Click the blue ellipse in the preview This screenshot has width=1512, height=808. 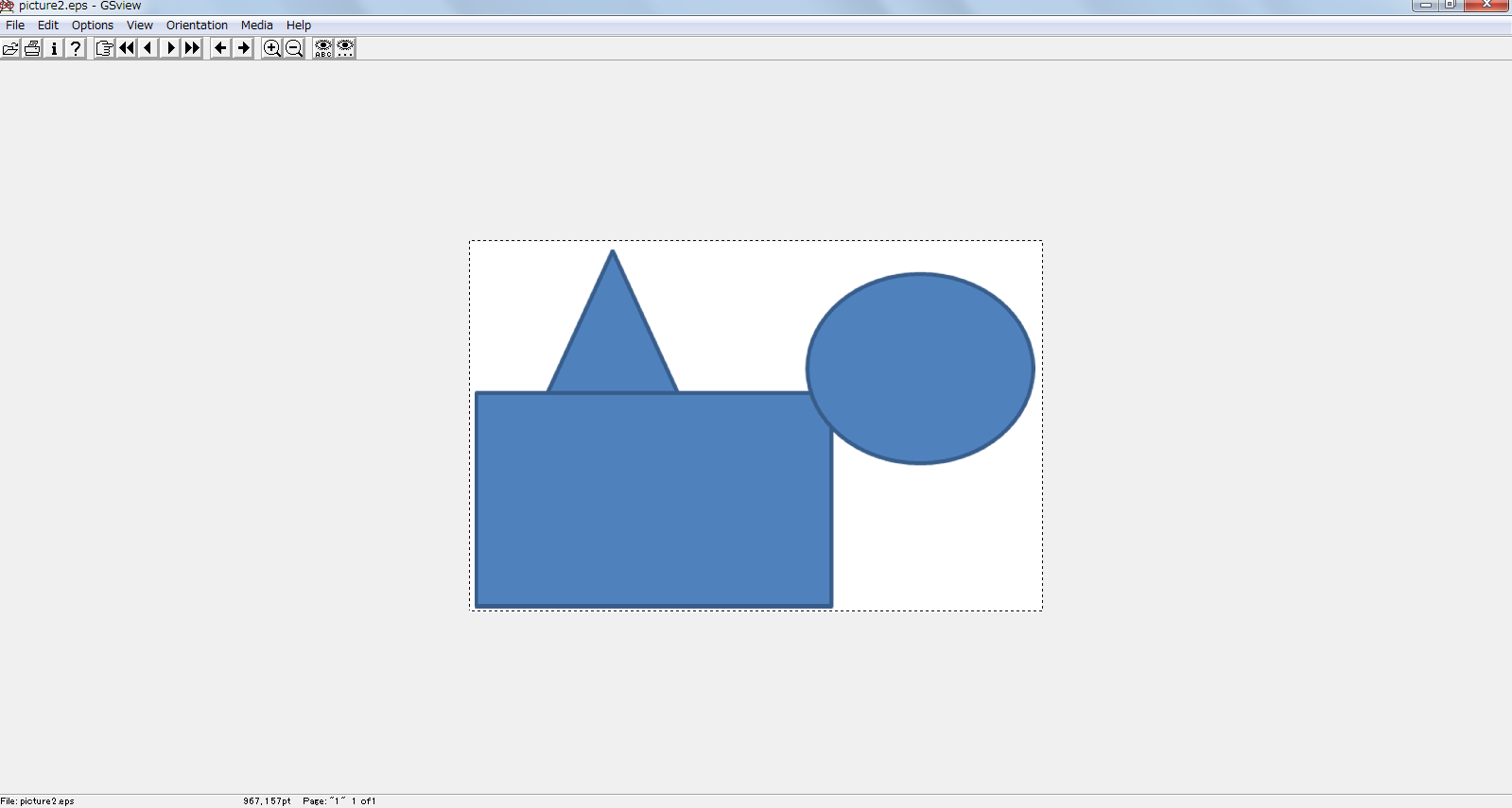click(920, 369)
